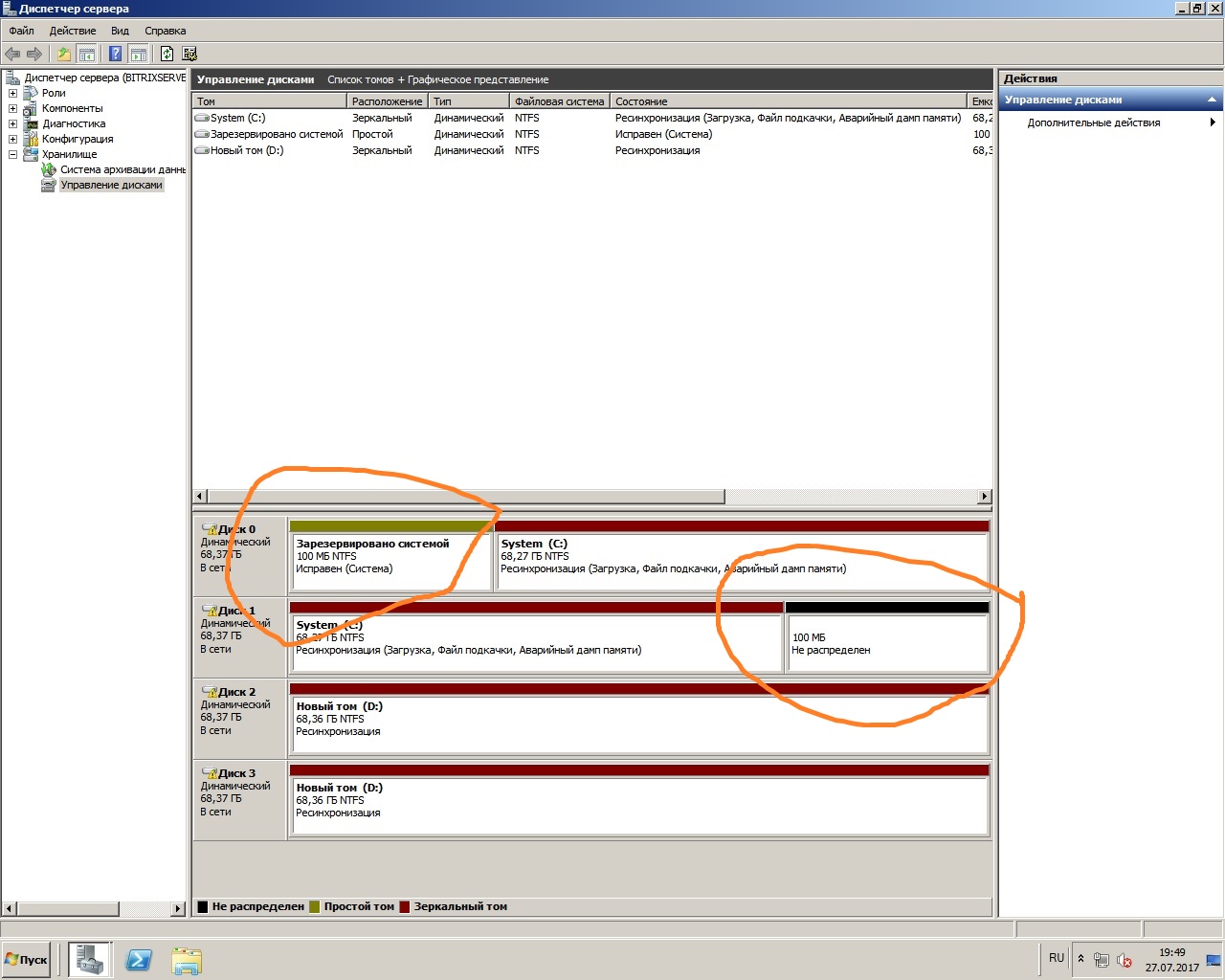The height and width of the screenshot is (980, 1225).
Task: Open Windows Explorer folder on taskbar
Action: click(187, 960)
